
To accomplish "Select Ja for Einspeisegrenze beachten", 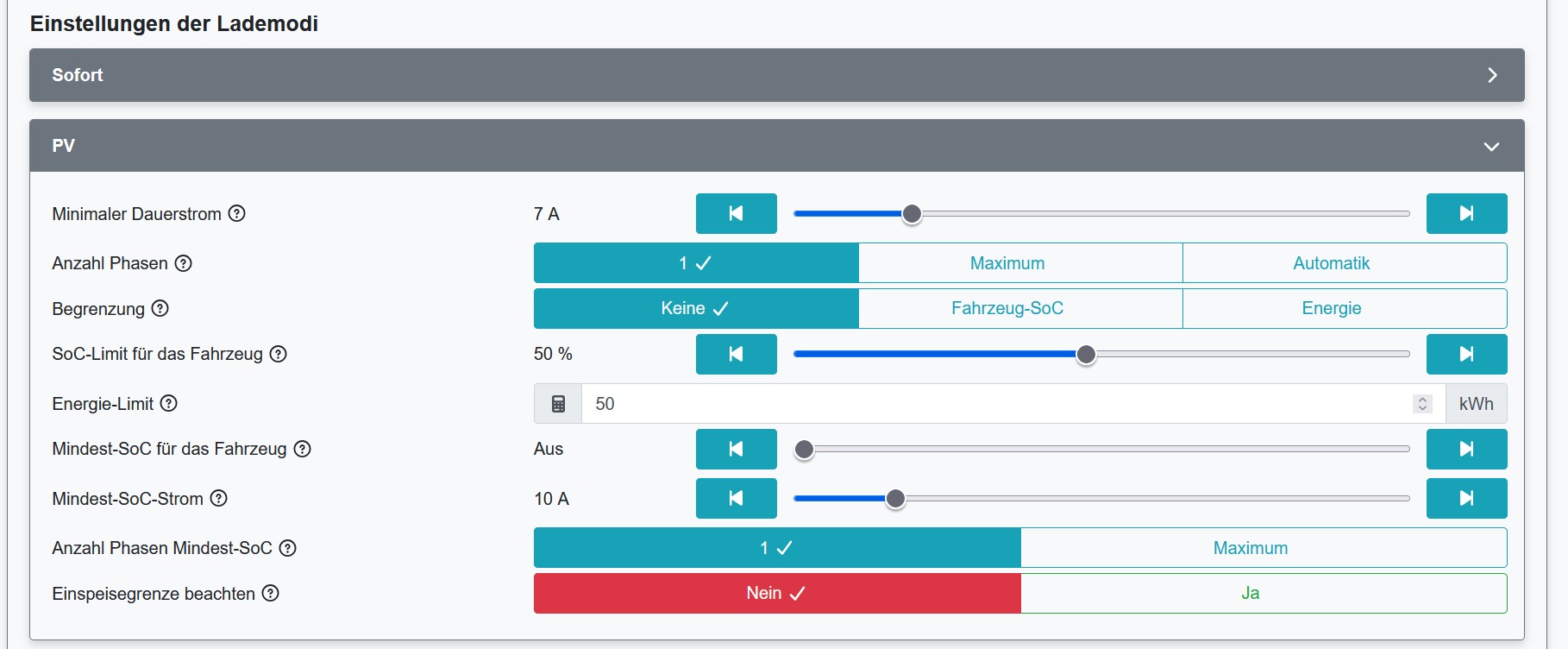I will (x=1264, y=593).
